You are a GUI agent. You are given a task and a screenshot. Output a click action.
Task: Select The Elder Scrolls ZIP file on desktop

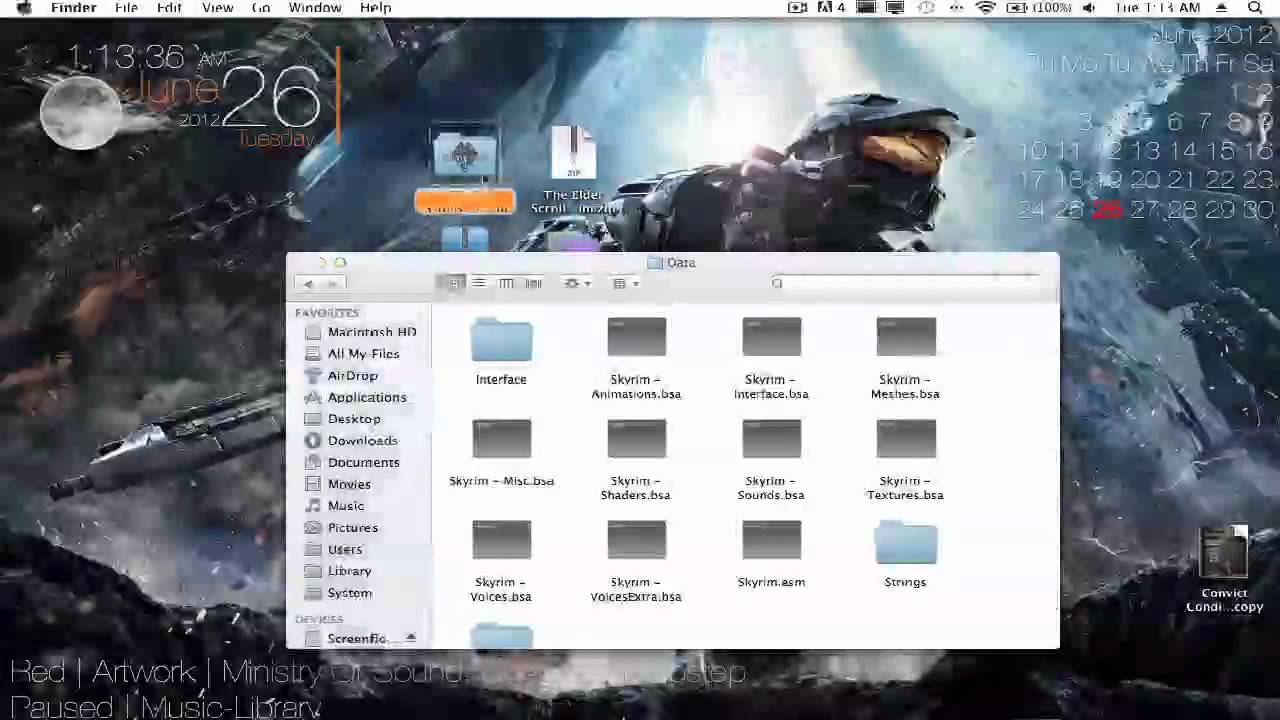[x=574, y=154]
